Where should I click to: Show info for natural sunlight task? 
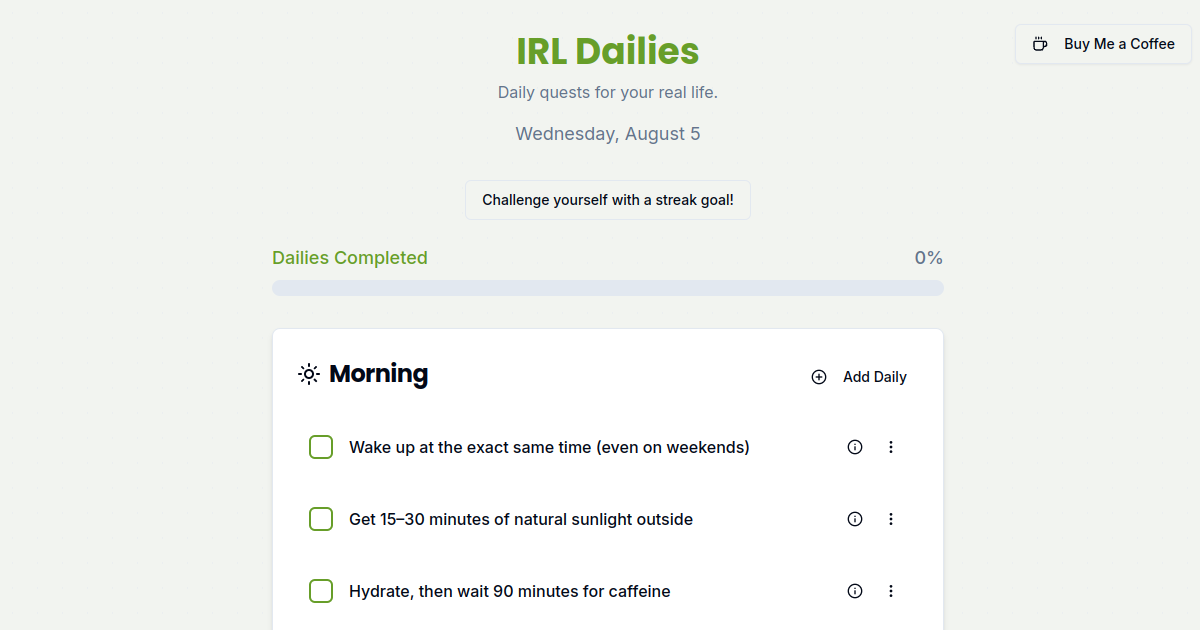pyautogui.click(x=855, y=519)
